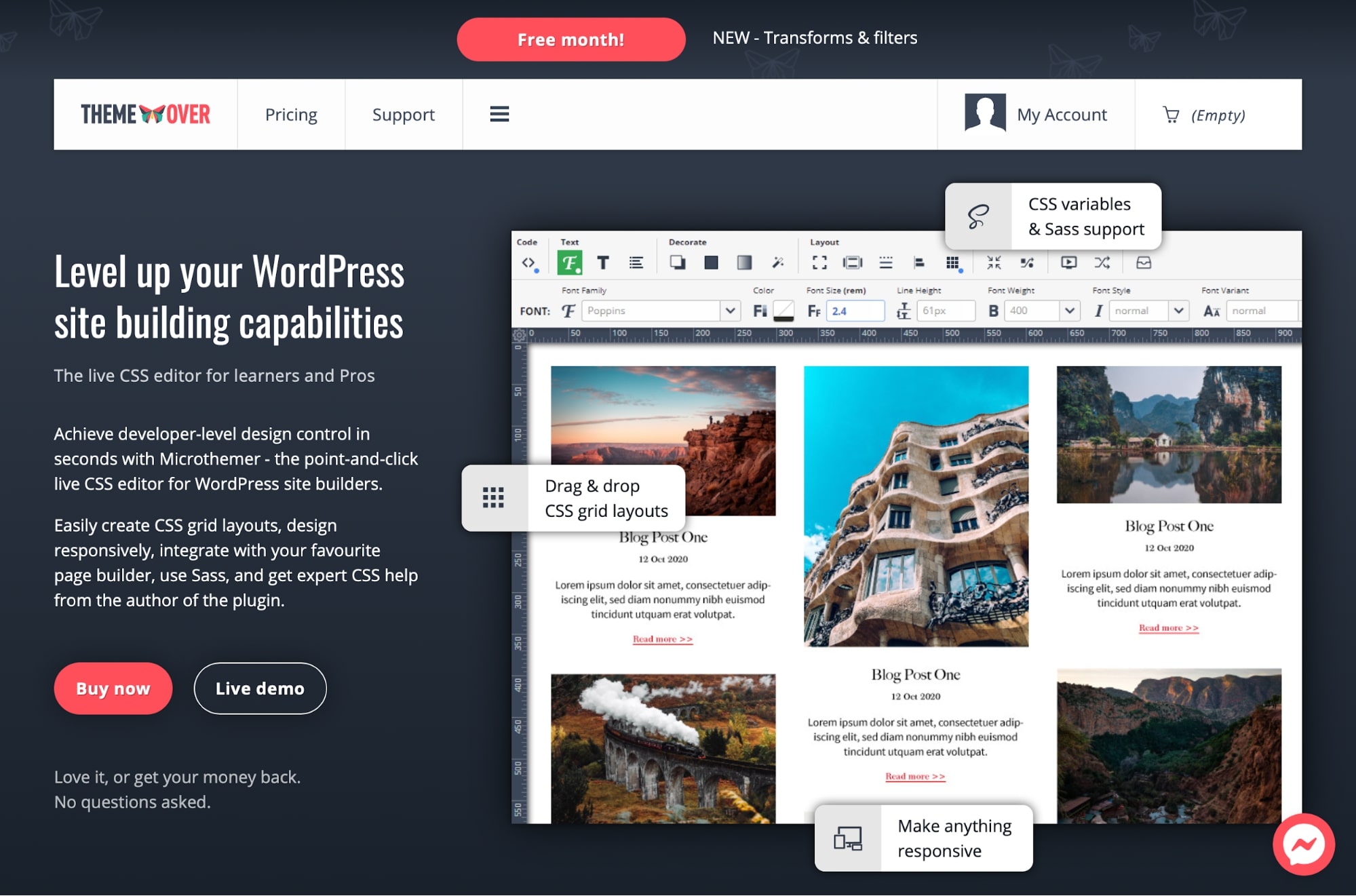The height and width of the screenshot is (896, 1356).
Task: Expand the Font Style dropdown arrow
Action: tap(1179, 311)
